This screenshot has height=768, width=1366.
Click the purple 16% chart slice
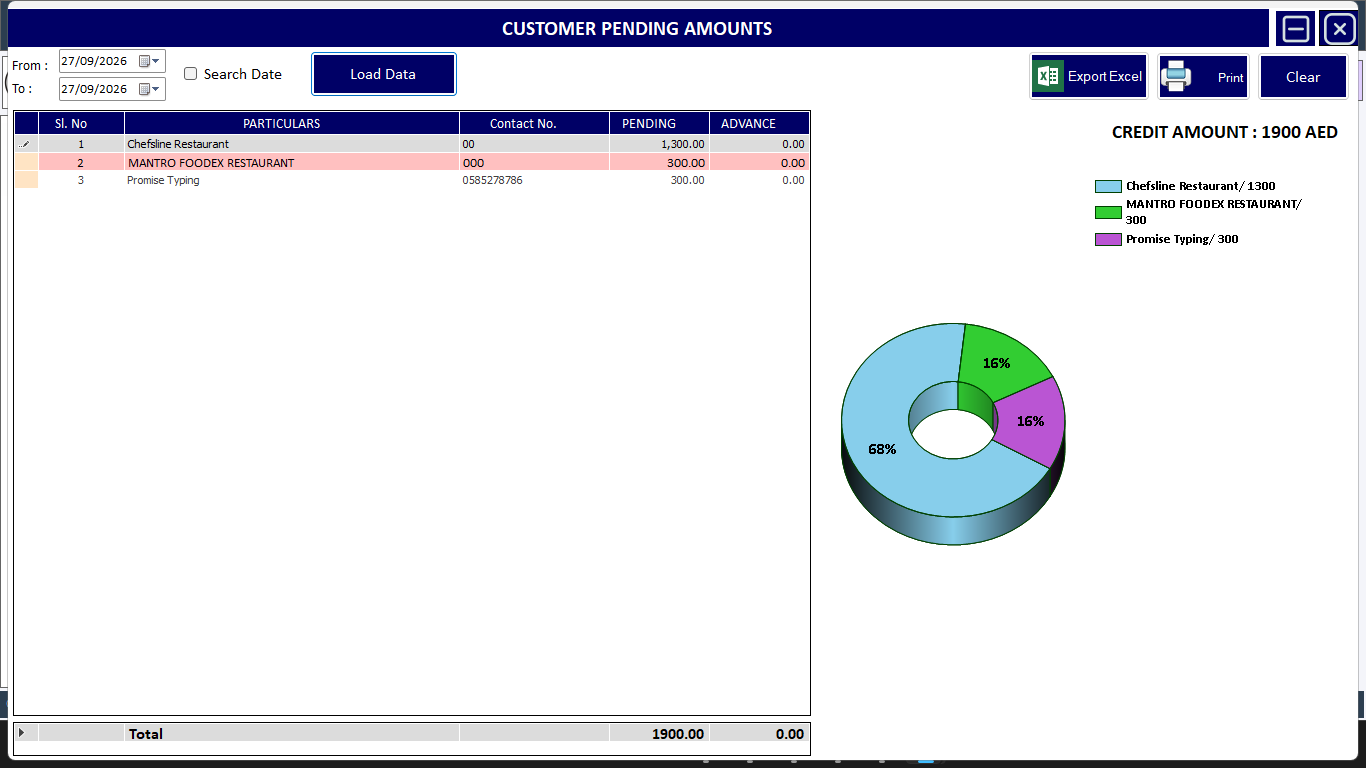(1032, 421)
